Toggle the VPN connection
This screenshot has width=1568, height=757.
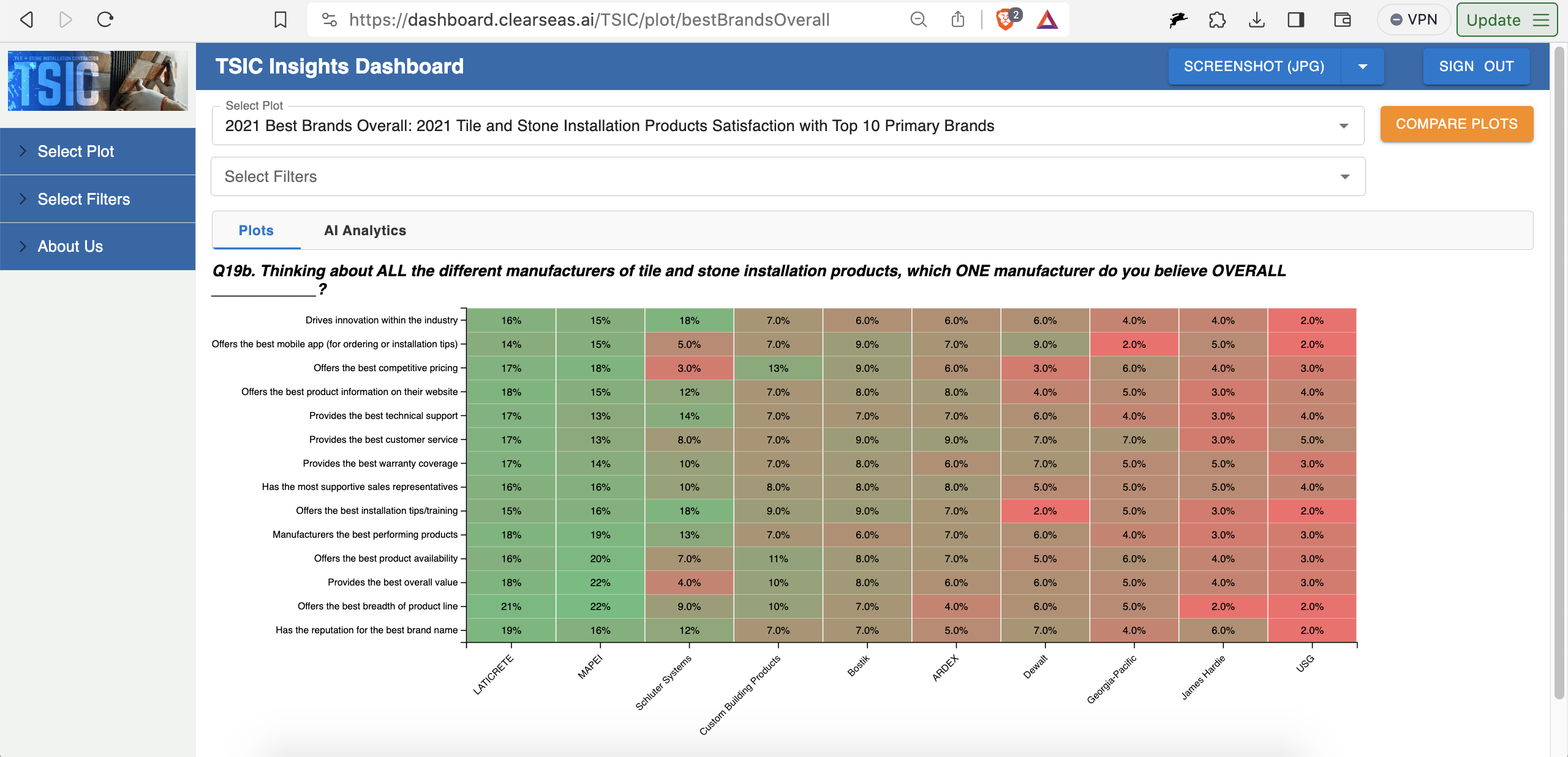[1414, 19]
